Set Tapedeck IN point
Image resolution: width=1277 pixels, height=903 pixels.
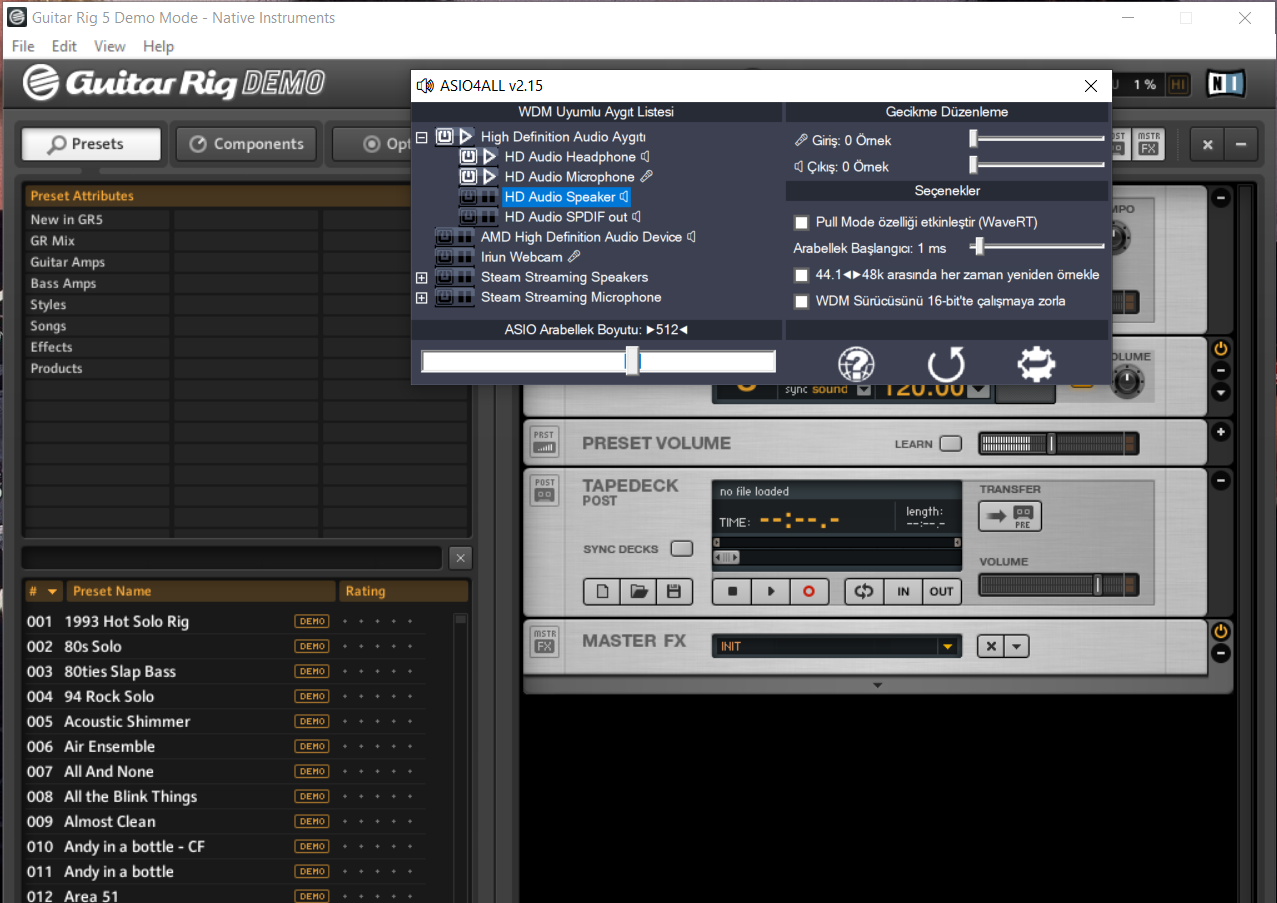point(903,591)
